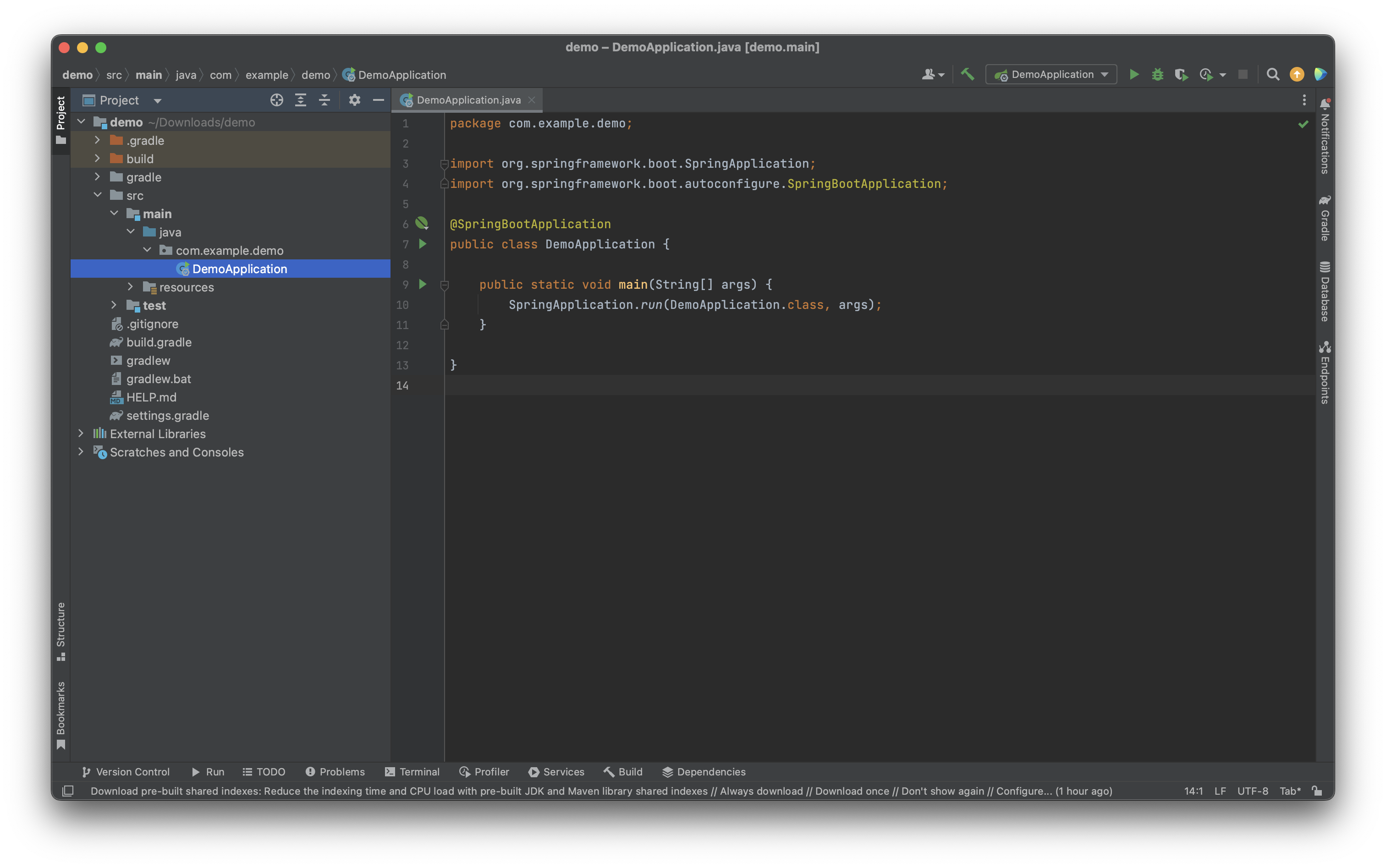Open the Terminal tool window tab
Viewport: 1386px width, 868px height.
pos(412,772)
